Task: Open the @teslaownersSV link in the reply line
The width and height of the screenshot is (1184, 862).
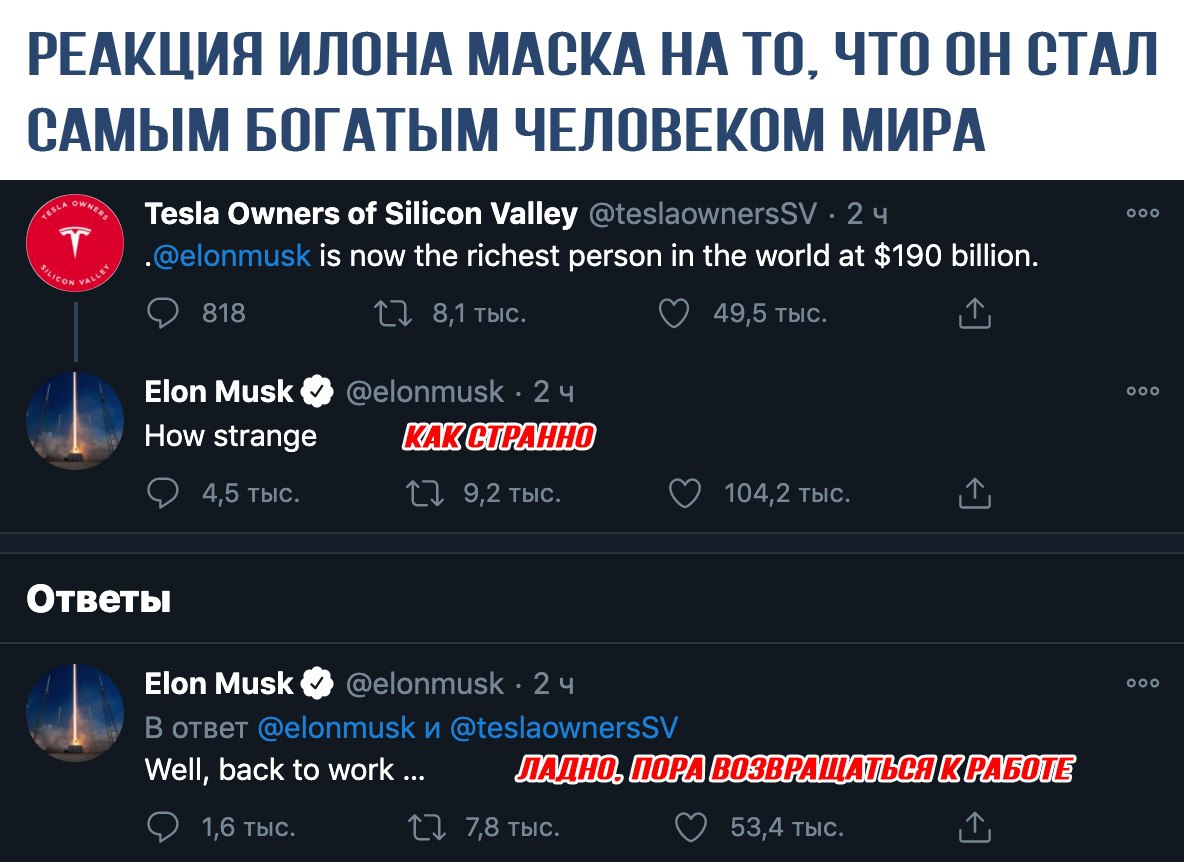Action: pos(564,727)
